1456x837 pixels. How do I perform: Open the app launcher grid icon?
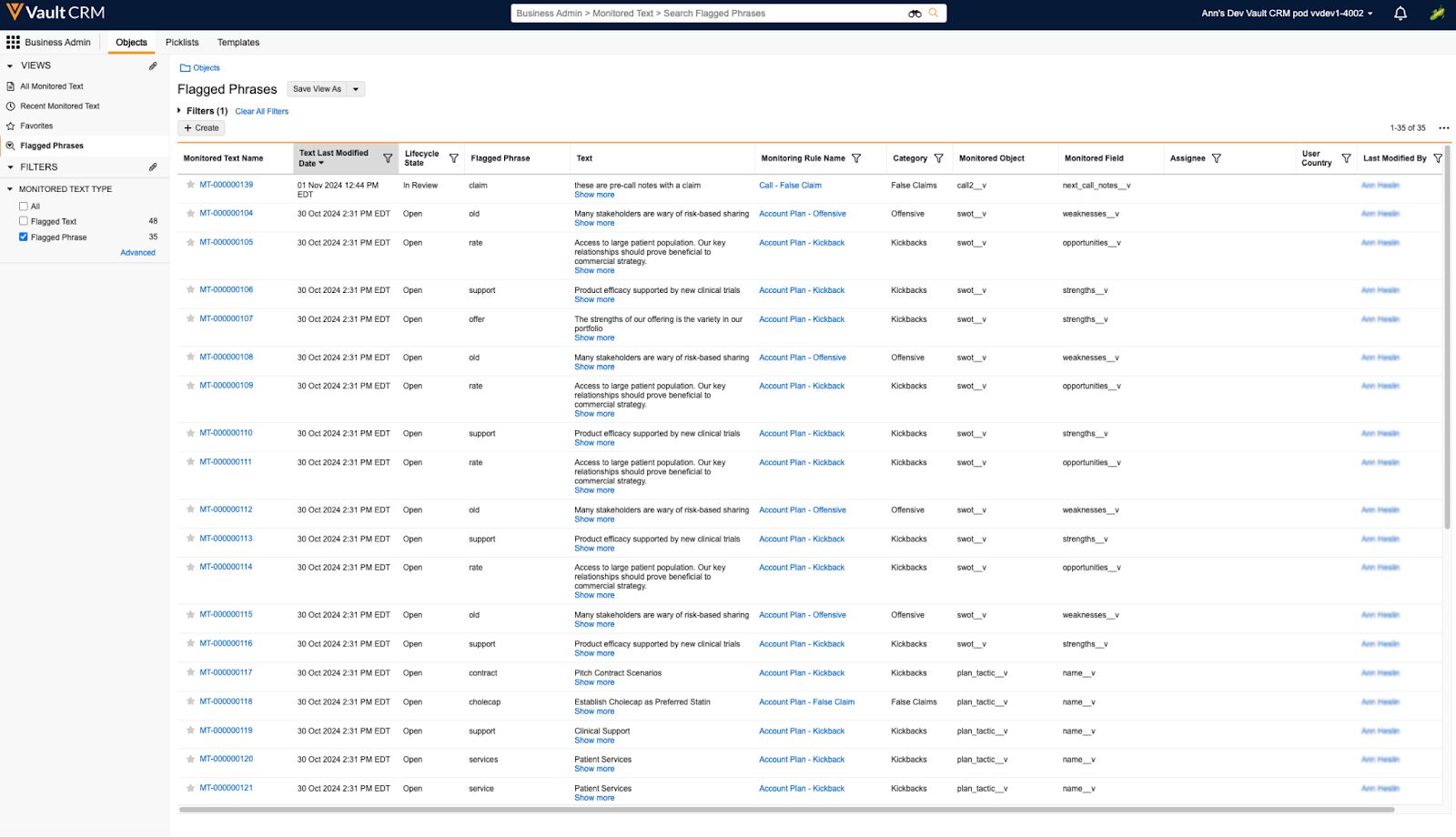(13, 43)
